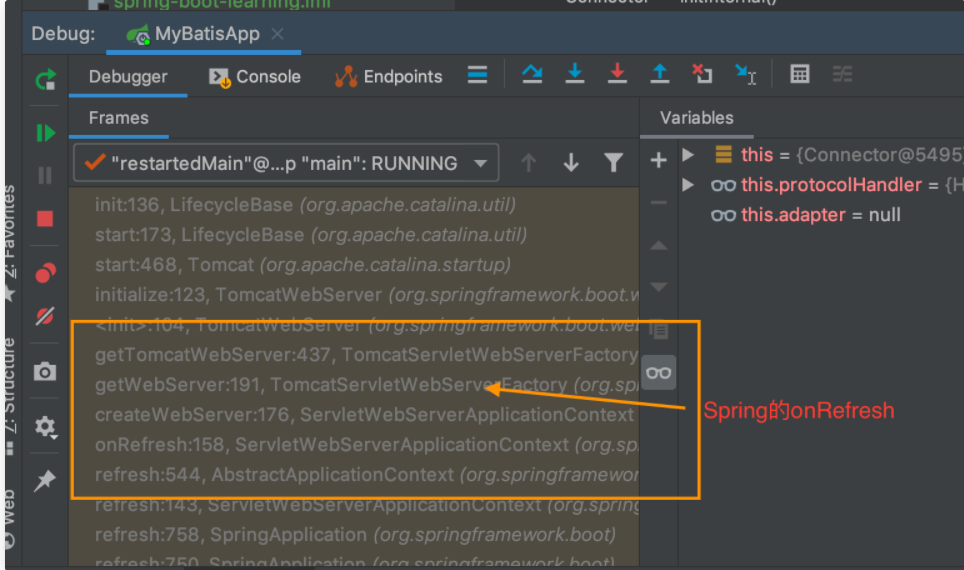Viewport: 964px width, 570px height.
Task: Select frame refresh:544, AbstractApplicationContext
Action: click(x=354, y=475)
